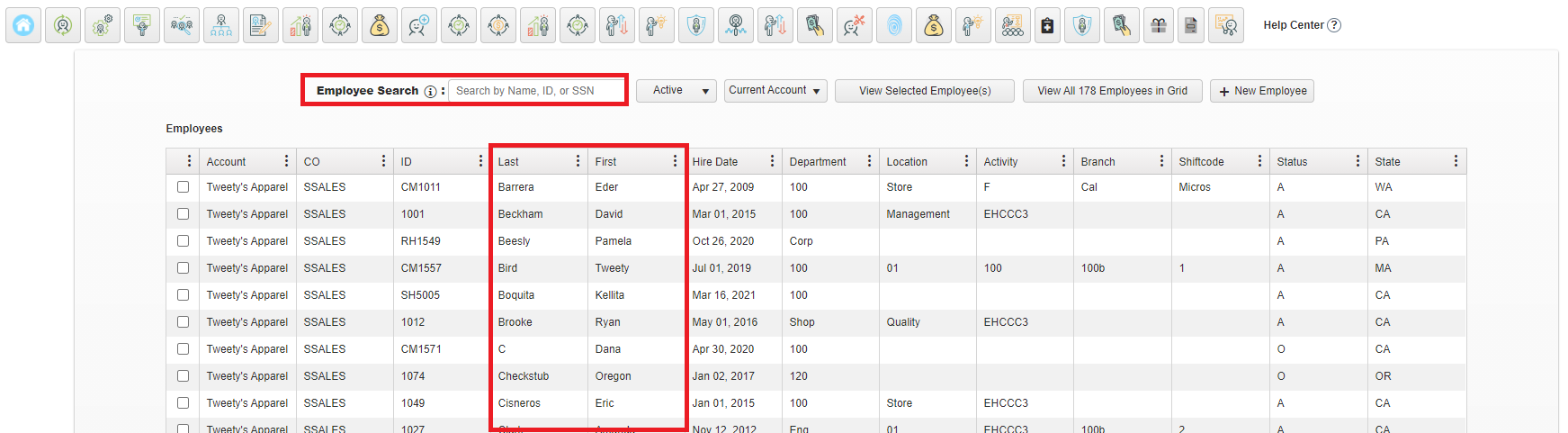Screen dimensions: 1568x433
Task: Open the Department column options menu
Action: (x=869, y=161)
